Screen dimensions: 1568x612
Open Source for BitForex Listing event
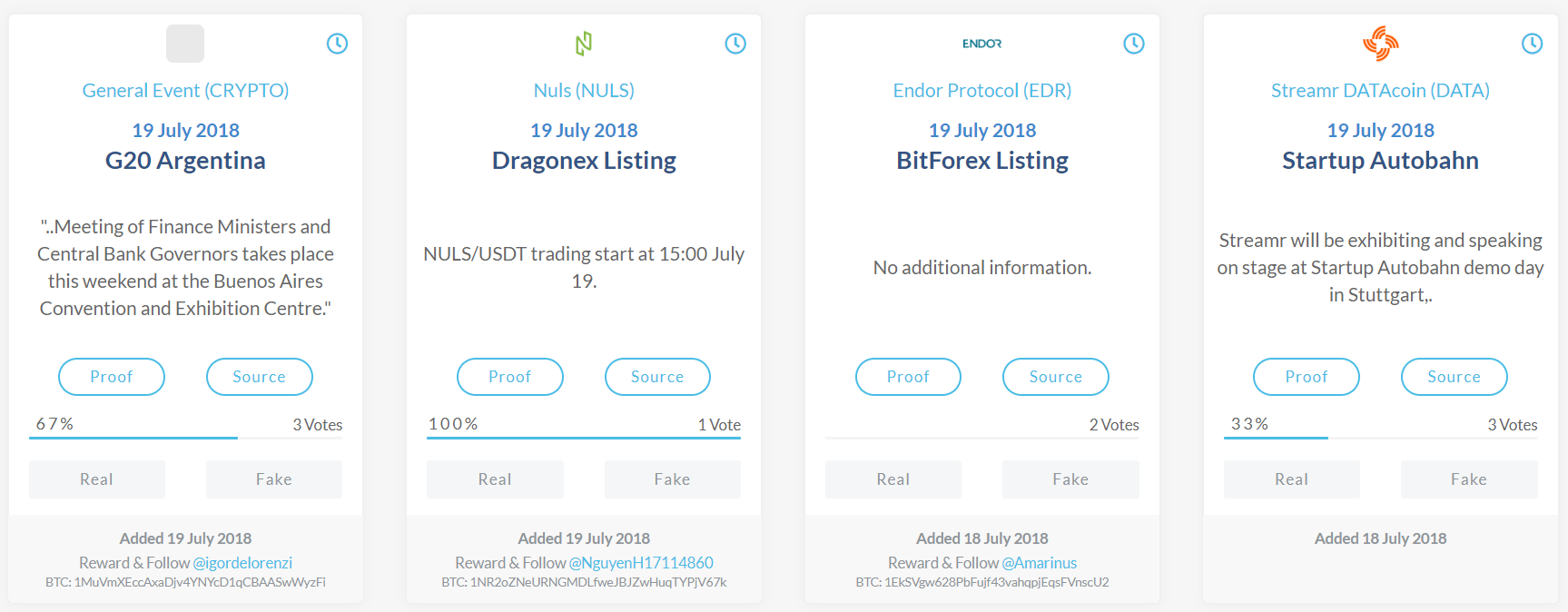pos(1055,377)
